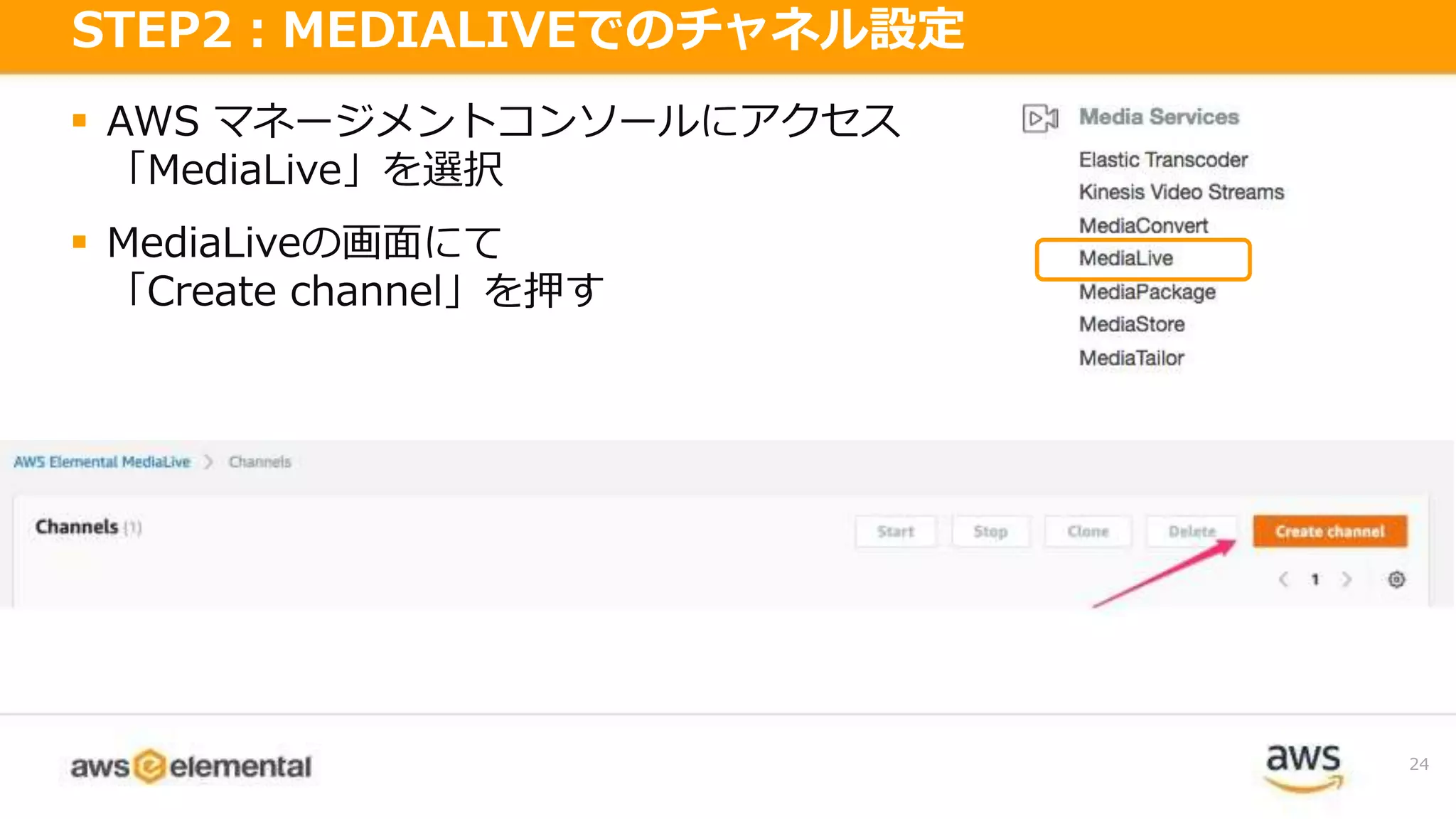Click the Media Services heading
1456x819 pixels.
[1159, 117]
